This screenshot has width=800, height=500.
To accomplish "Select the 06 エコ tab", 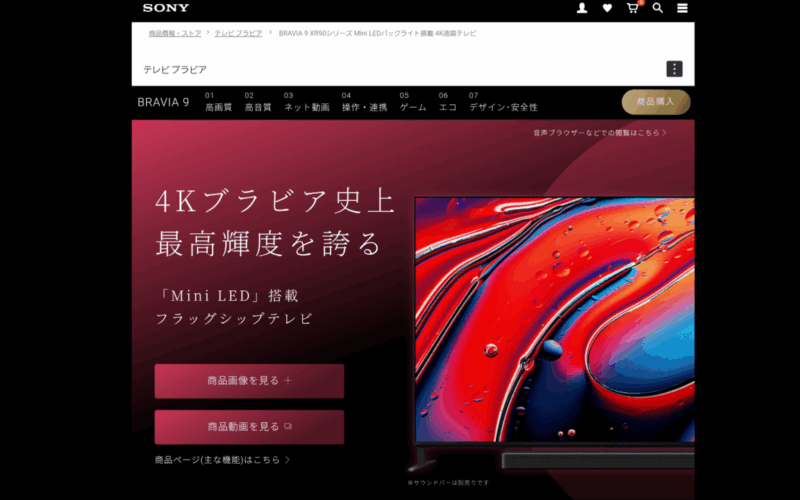I will [447, 102].
